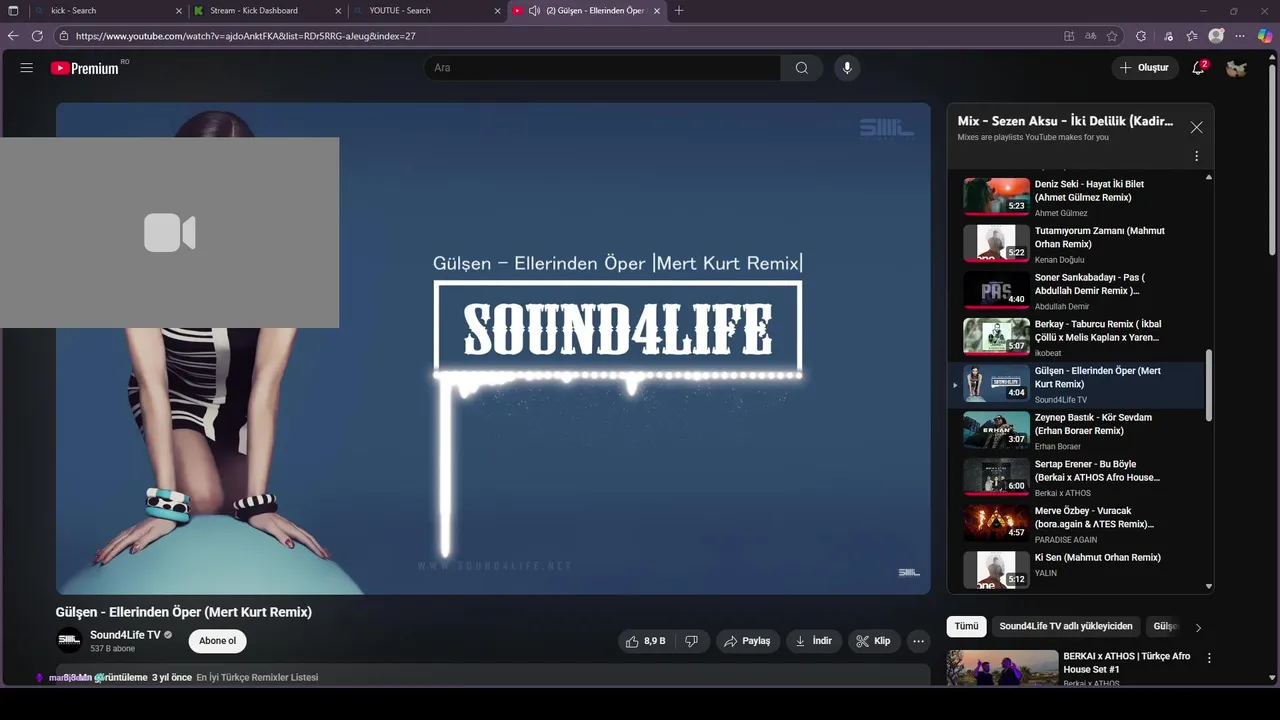The image size is (1280, 720).
Task: Click the Abone ol subscribe button
Action: (217, 641)
